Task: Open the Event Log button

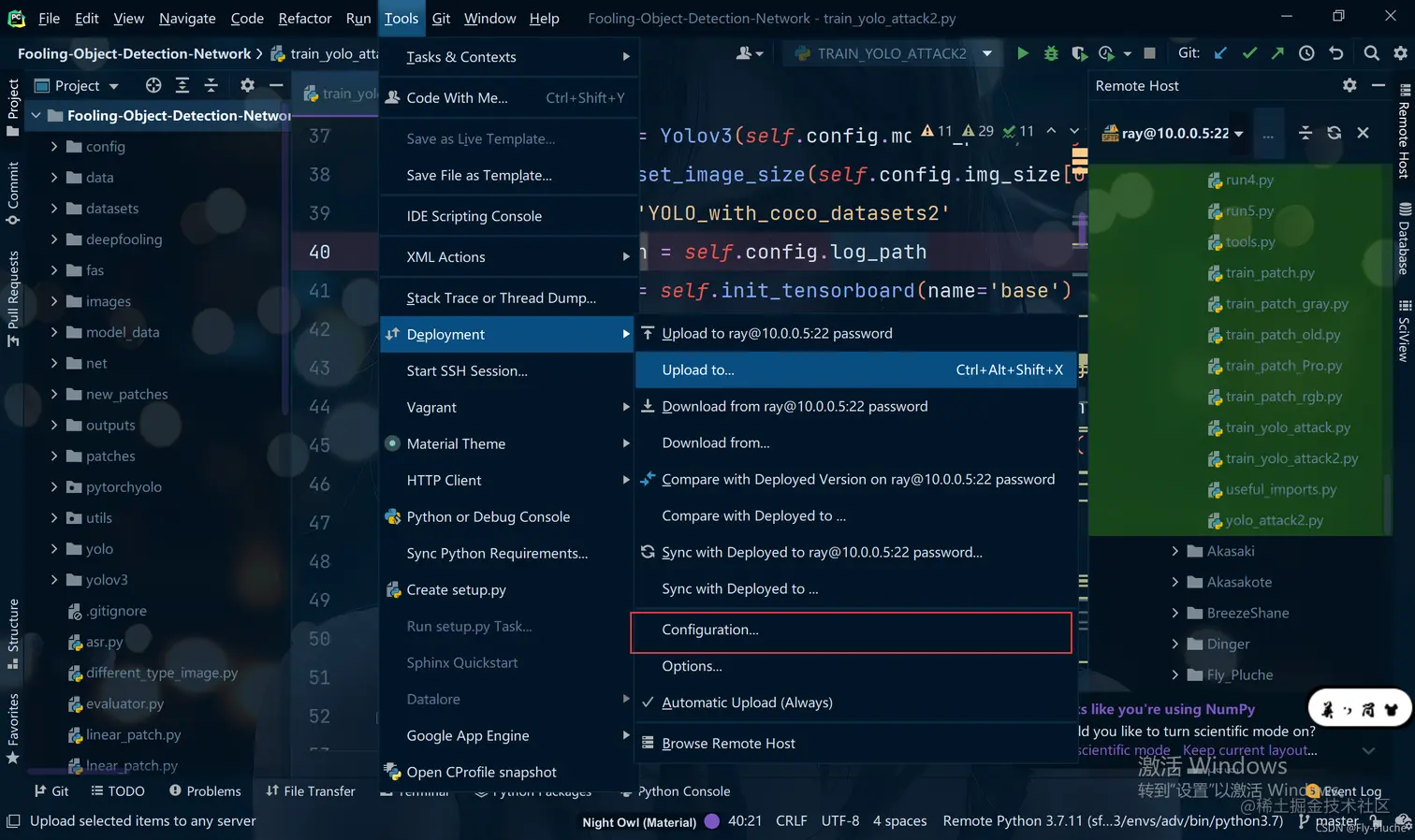Action: coord(1345,791)
